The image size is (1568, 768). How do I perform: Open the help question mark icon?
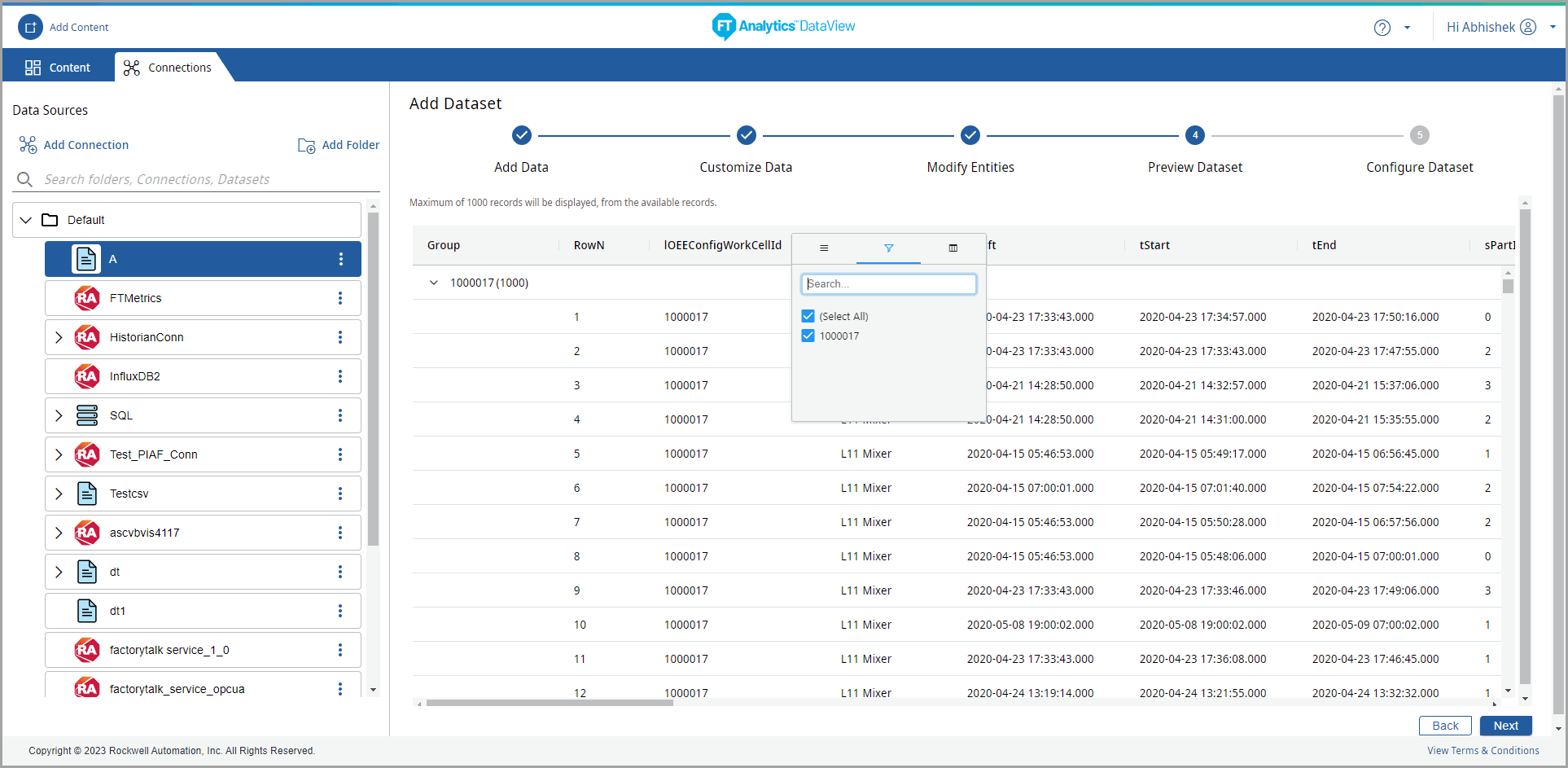(1382, 28)
